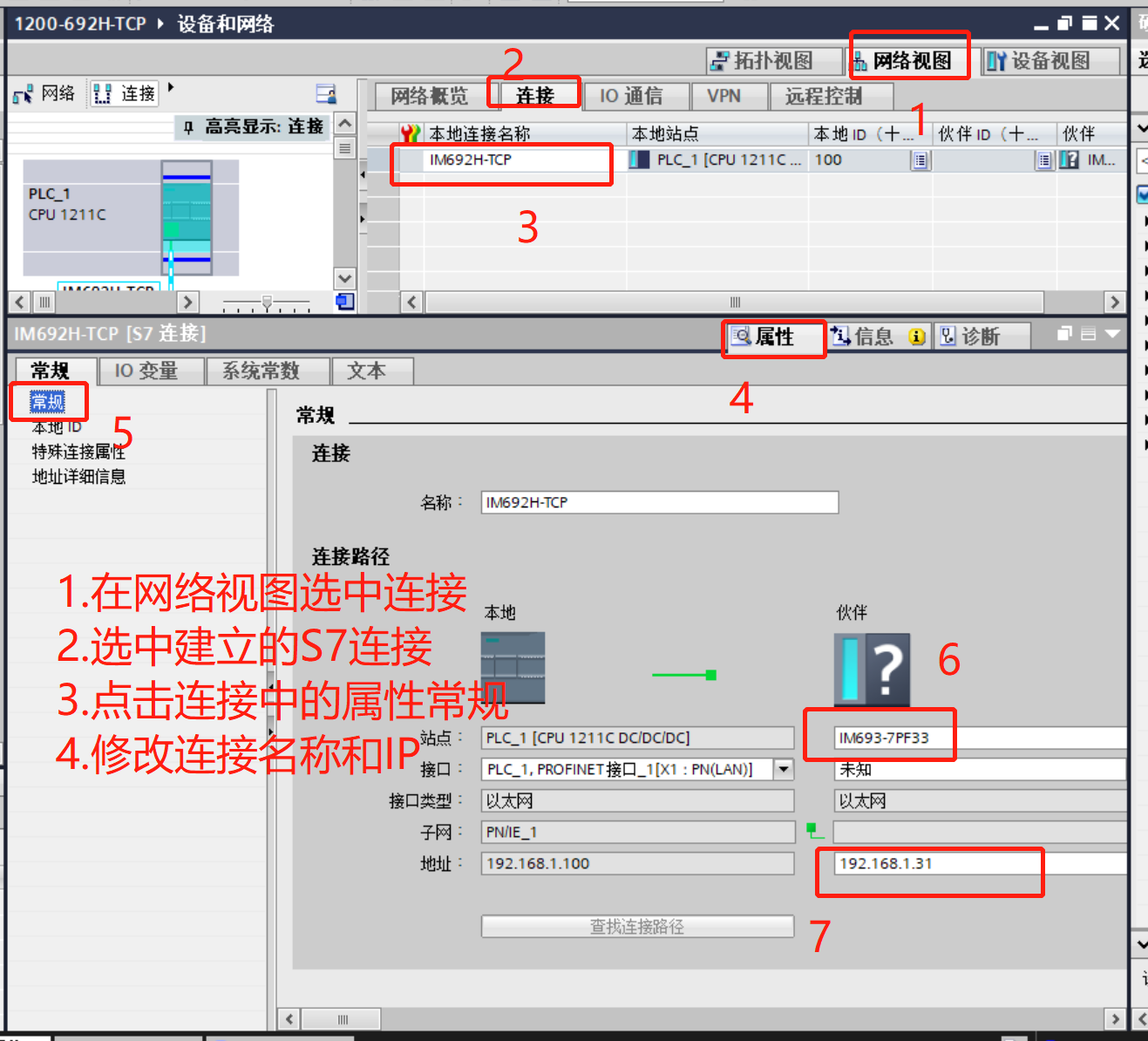
Task: Click the PLC_1 [CPU 1211C local station cell
Action: [x=718, y=160]
